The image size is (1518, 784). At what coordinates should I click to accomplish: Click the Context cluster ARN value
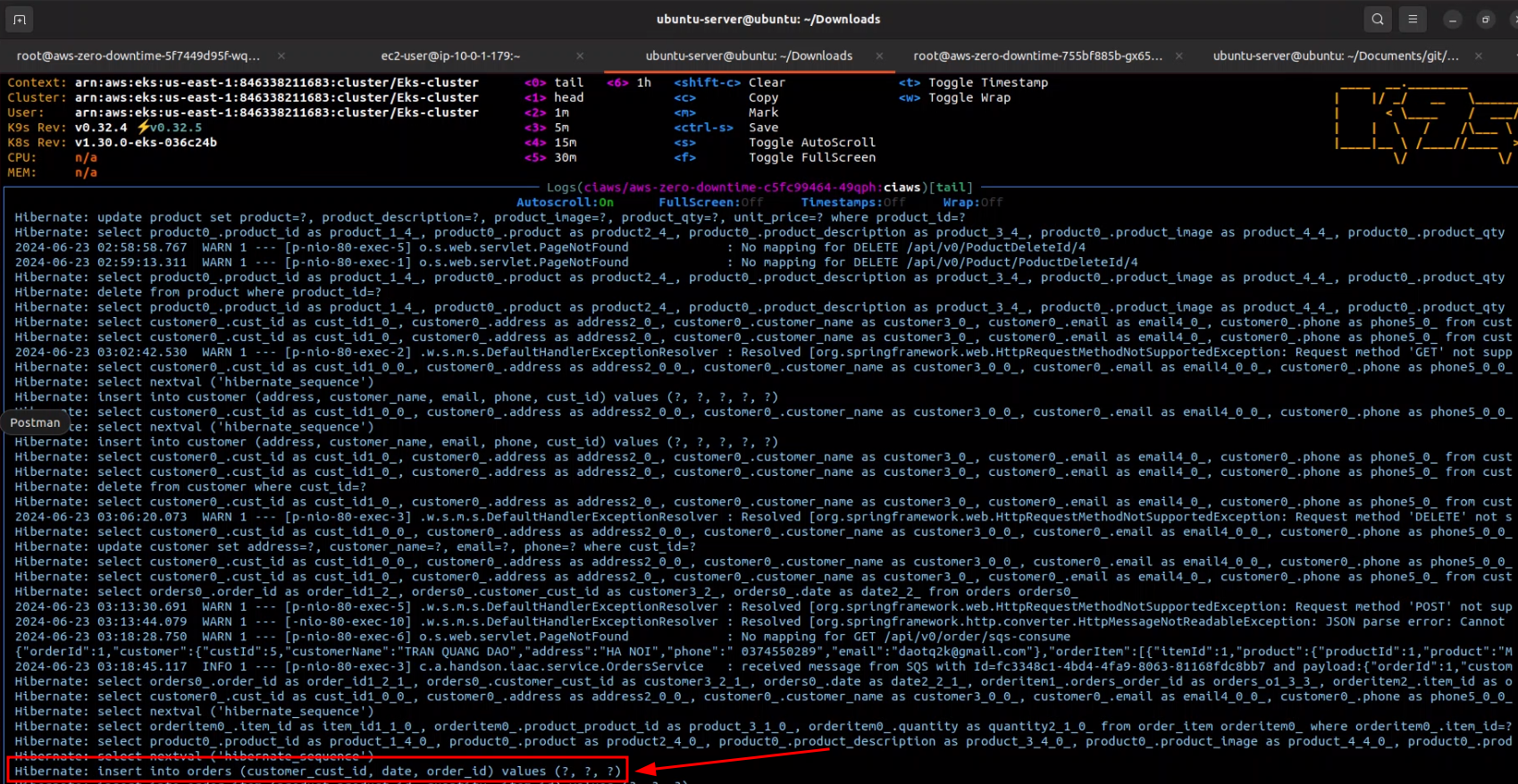(277, 82)
